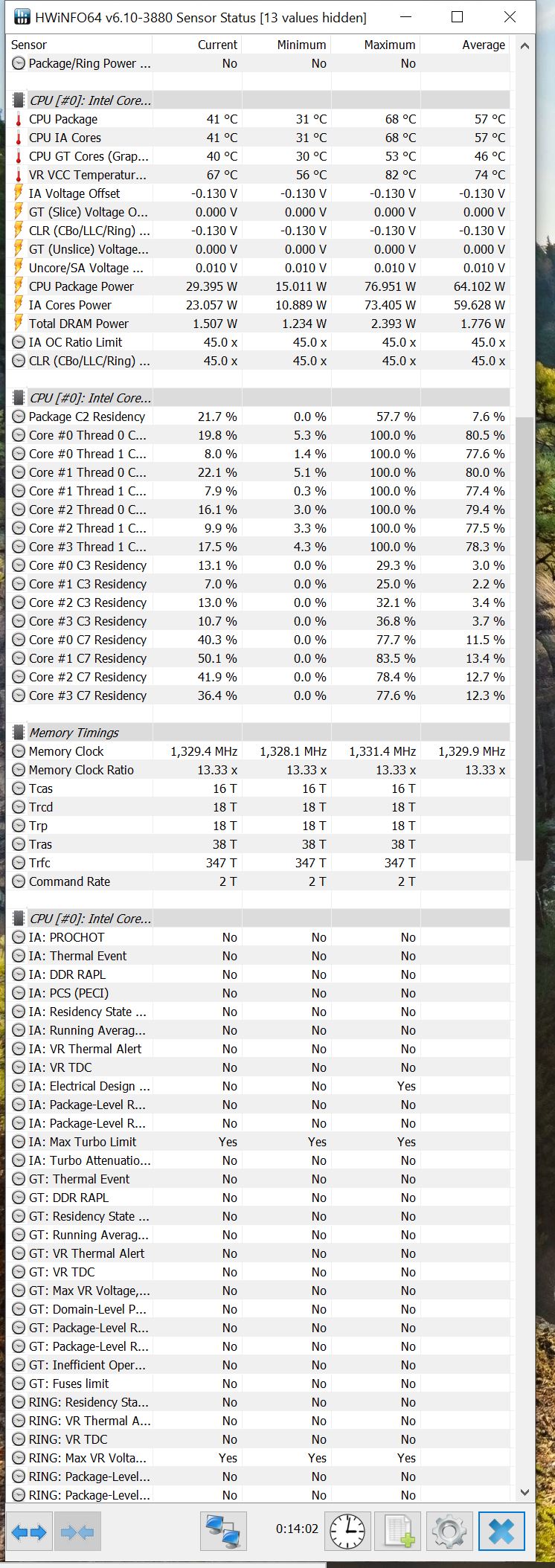
Task: Reset the elapsed time clock icon
Action: [347, 1531]
